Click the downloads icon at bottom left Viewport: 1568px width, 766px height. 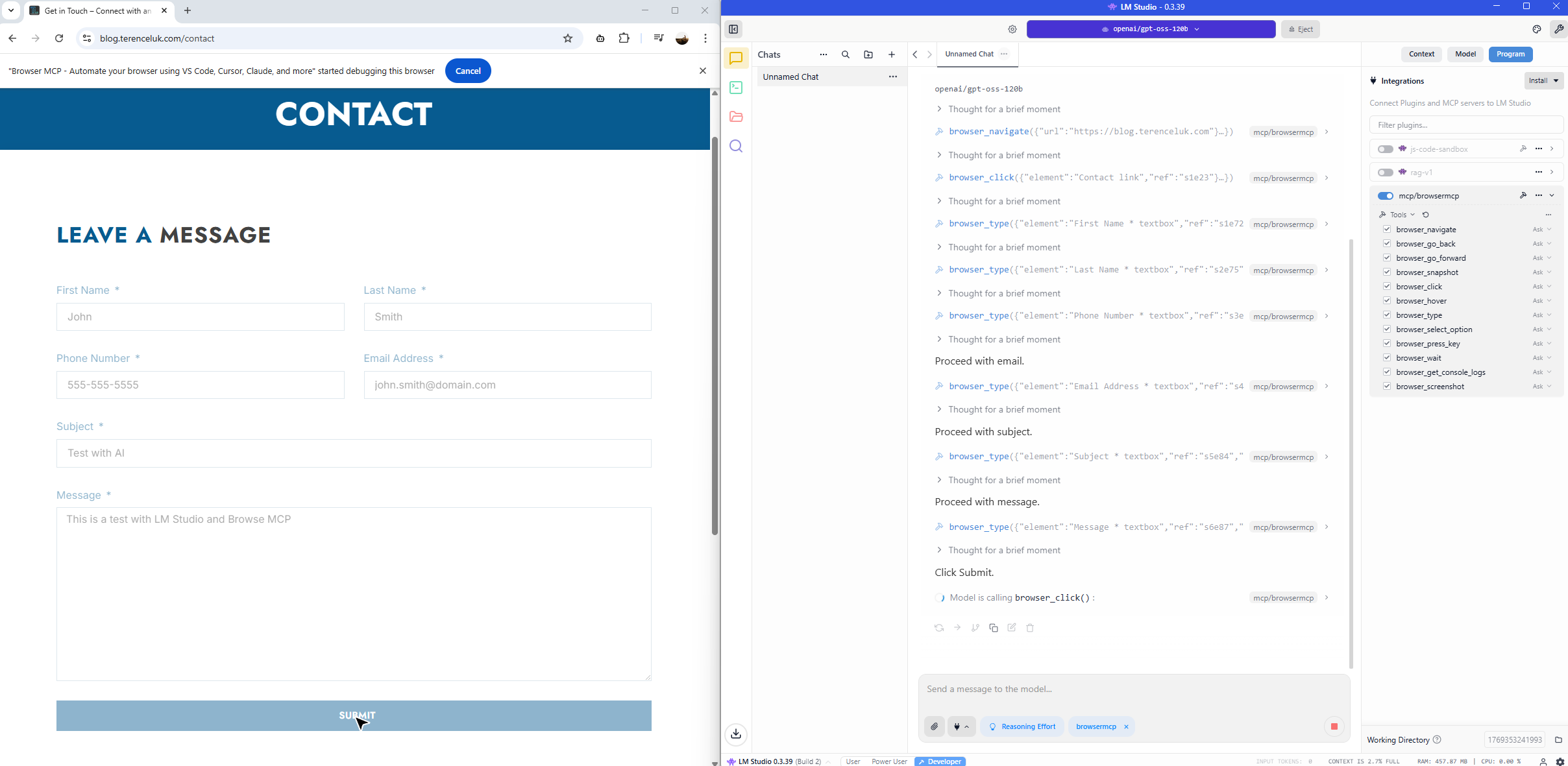736,734
